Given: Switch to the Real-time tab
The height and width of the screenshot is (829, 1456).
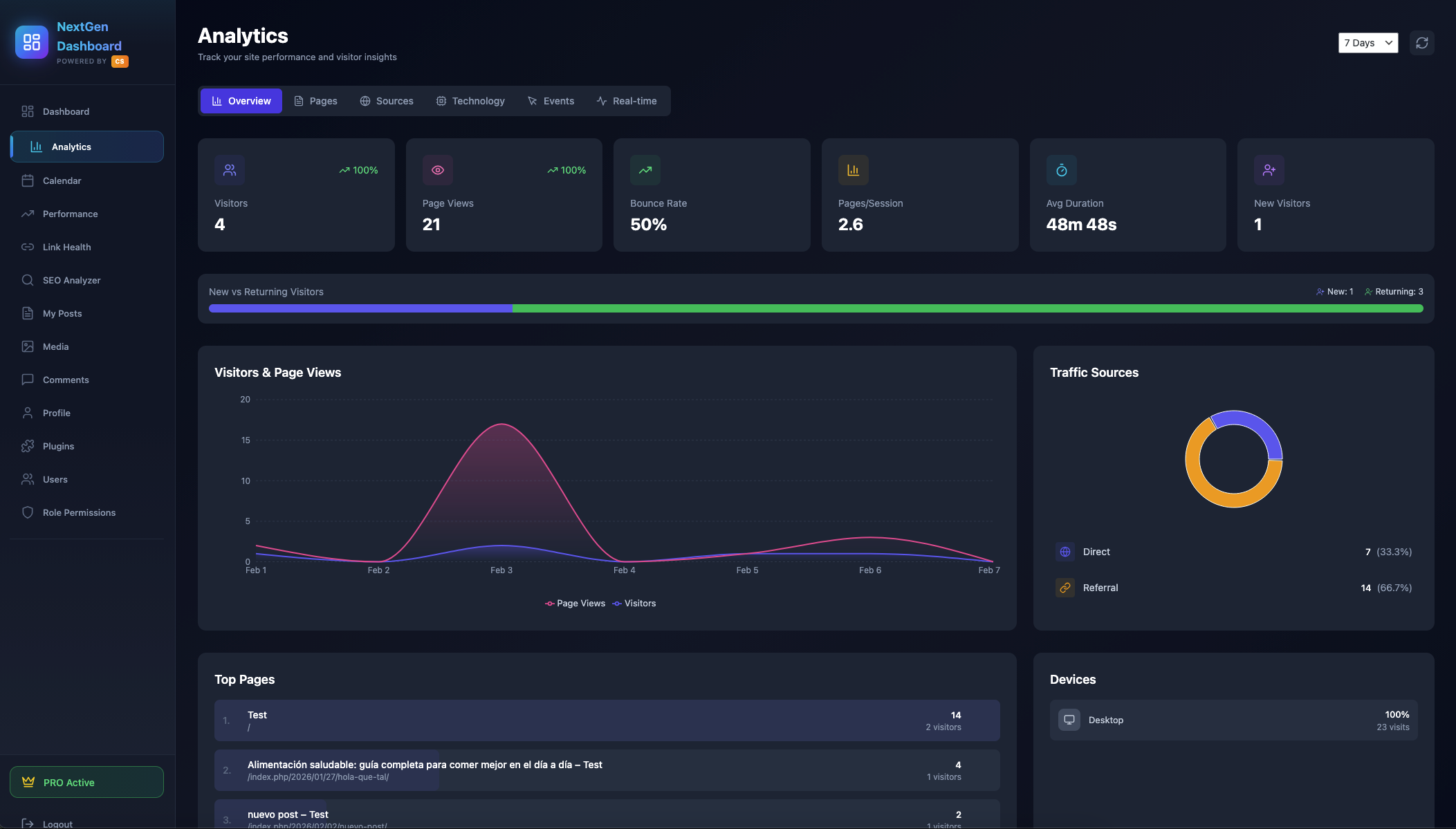Looking at the screenshot, I should coord(627,101).
